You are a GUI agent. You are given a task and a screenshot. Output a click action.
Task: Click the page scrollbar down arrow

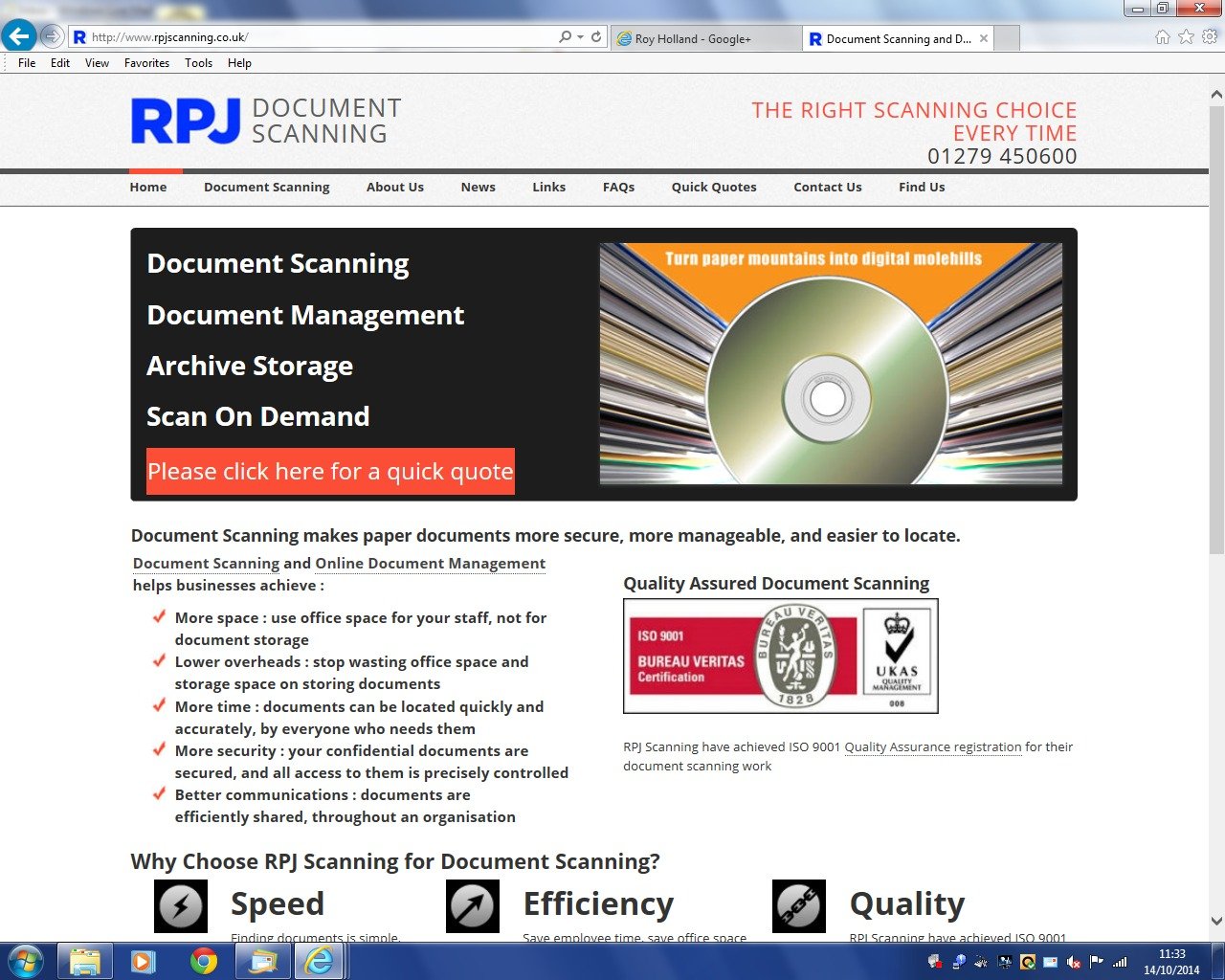tap(1216, 922)
